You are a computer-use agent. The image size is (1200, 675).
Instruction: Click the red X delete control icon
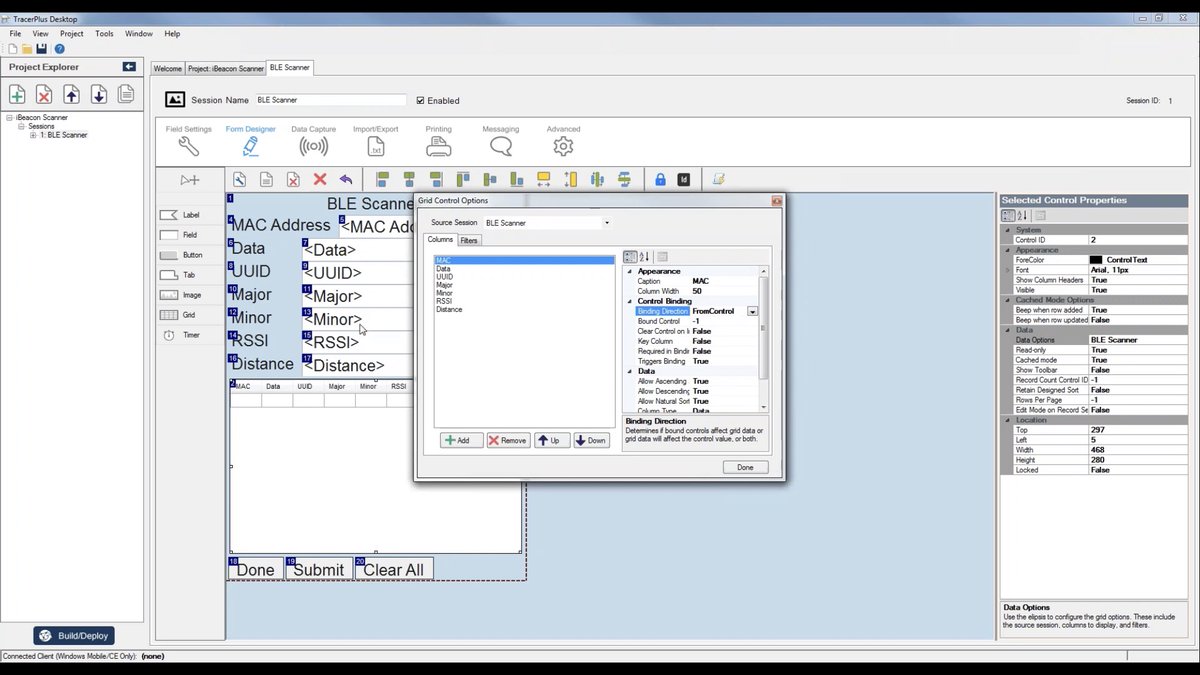[320, 180]
